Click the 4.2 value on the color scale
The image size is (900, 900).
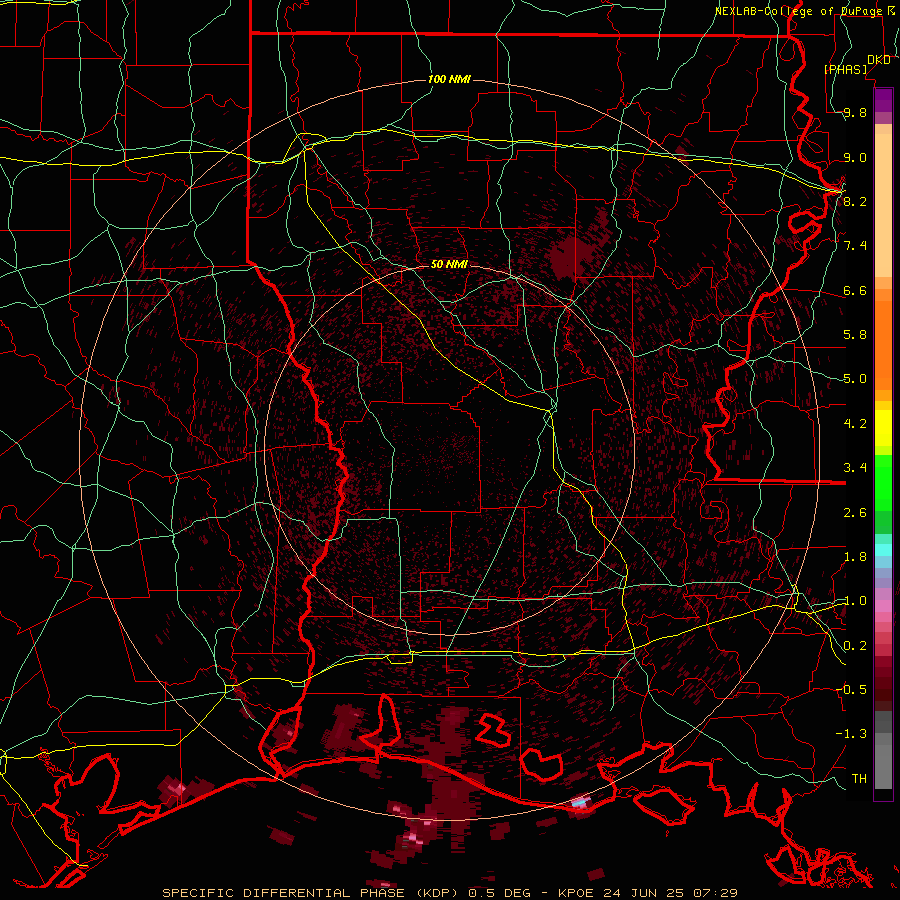click(x=855, y=424)
